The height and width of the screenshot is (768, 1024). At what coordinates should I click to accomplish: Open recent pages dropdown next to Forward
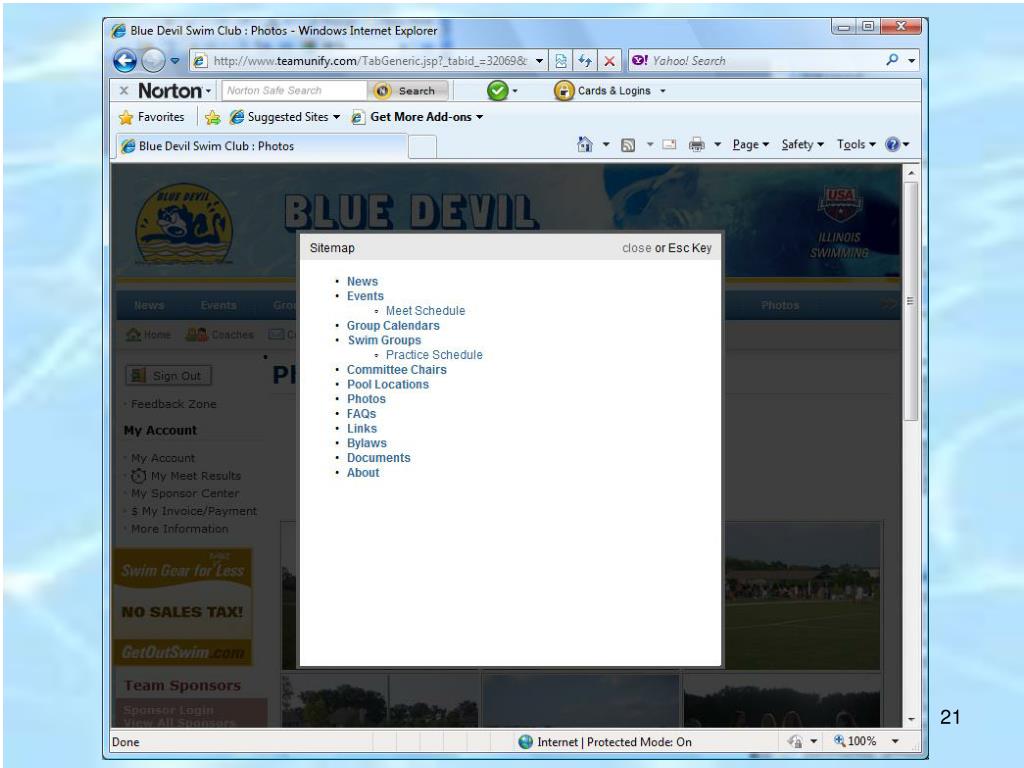coord(175,61)
